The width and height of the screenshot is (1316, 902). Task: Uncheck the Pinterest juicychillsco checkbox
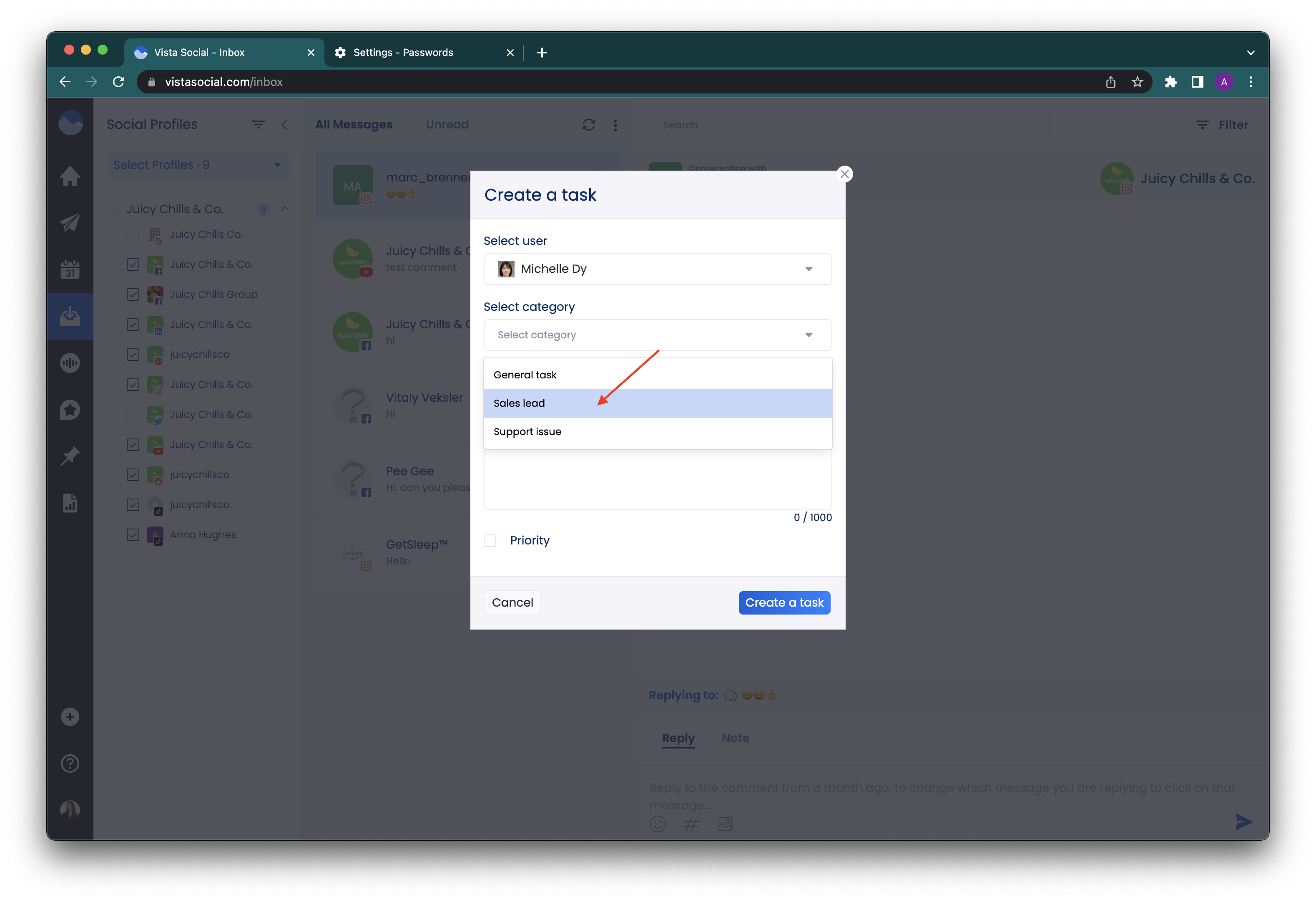coord(133,355)
